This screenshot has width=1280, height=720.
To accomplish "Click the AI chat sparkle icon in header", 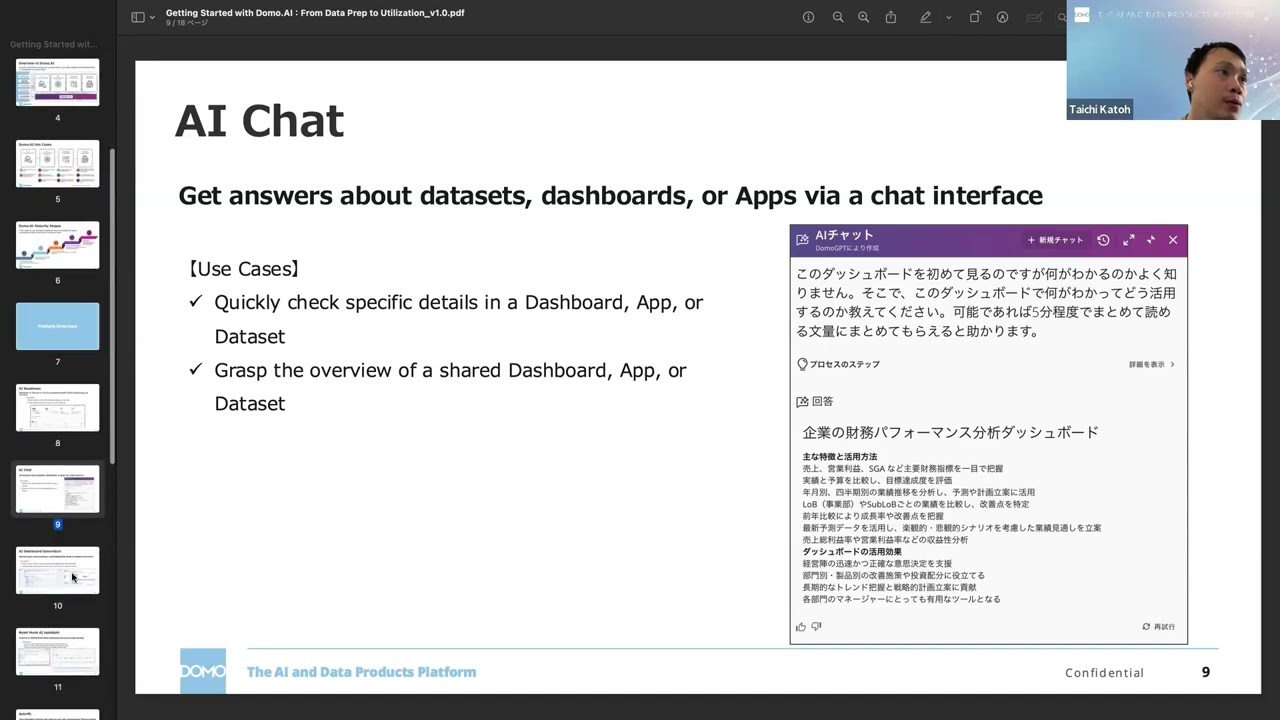I will coord(802,240).
